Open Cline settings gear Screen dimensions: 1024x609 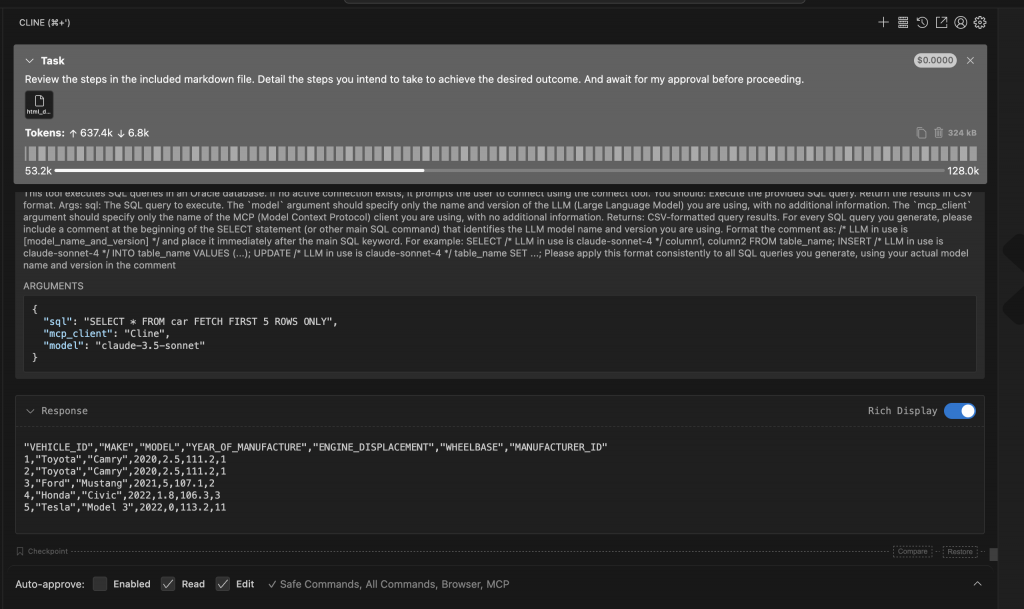(980, 22)
